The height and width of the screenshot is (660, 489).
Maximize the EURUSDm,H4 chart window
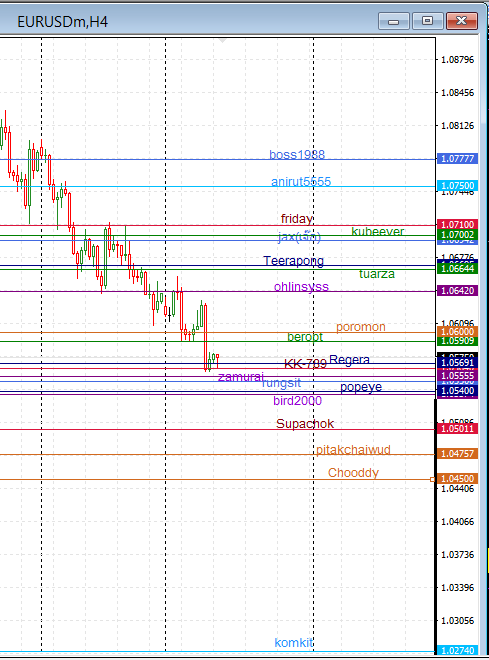(427, 21)
